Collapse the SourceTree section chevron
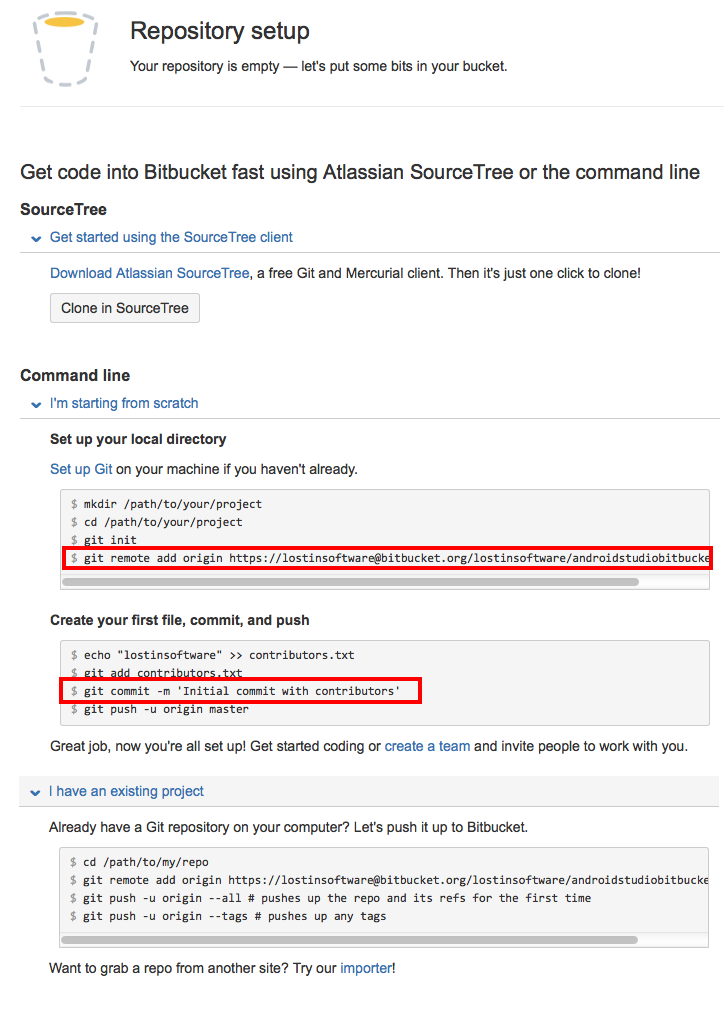This screenshot has height=1010, width=724. pyautogui.click(x=36, y=239)
